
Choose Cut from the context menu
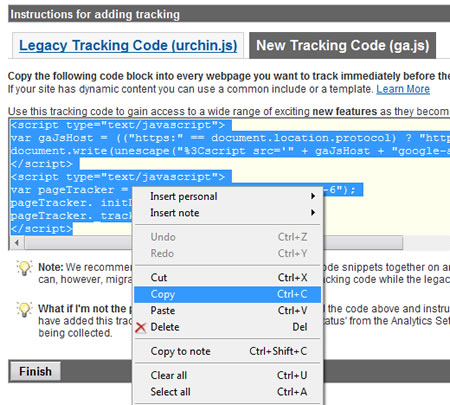point(227,278)
